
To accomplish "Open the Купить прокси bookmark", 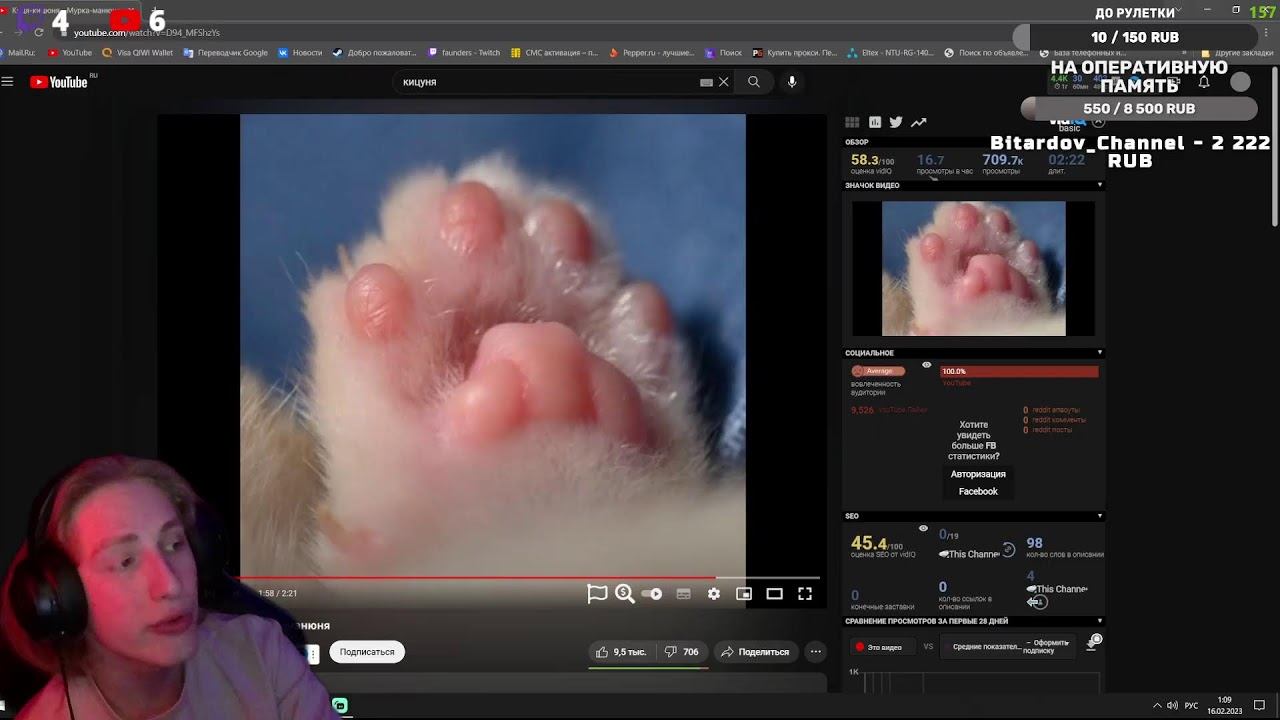I will click(x=795, y=53).
